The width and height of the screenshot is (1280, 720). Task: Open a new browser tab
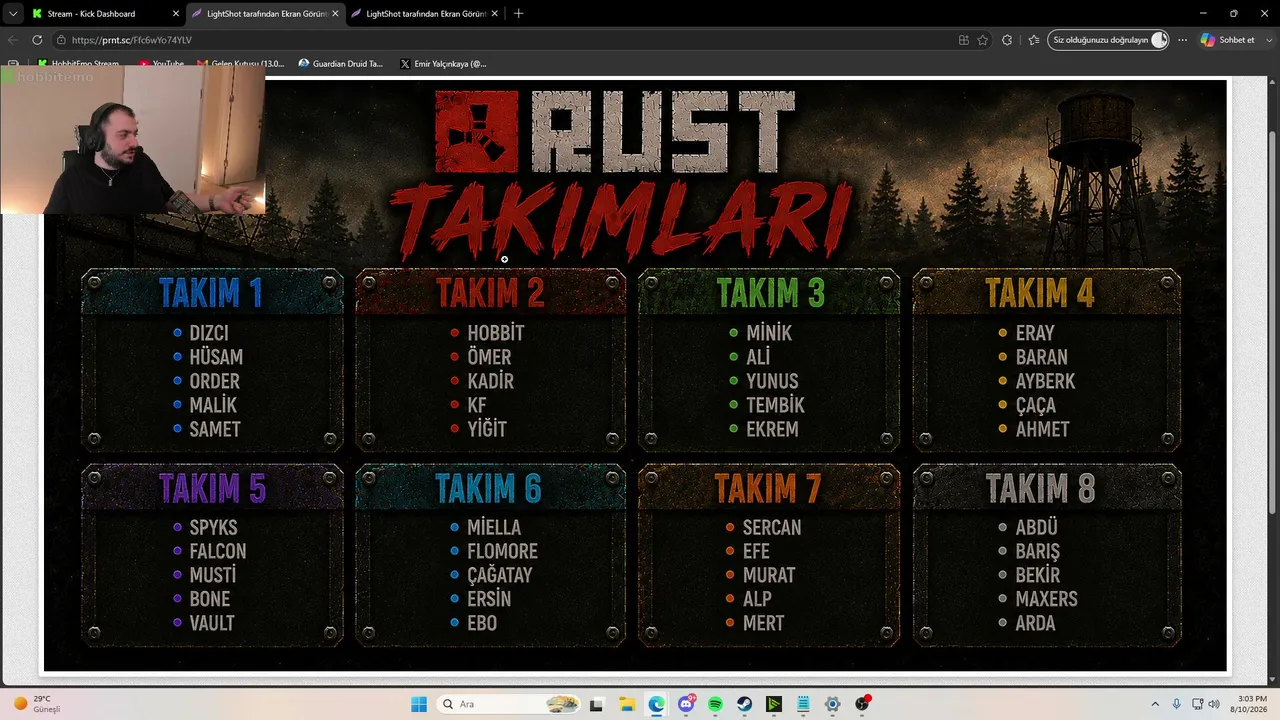coord(518,14)
